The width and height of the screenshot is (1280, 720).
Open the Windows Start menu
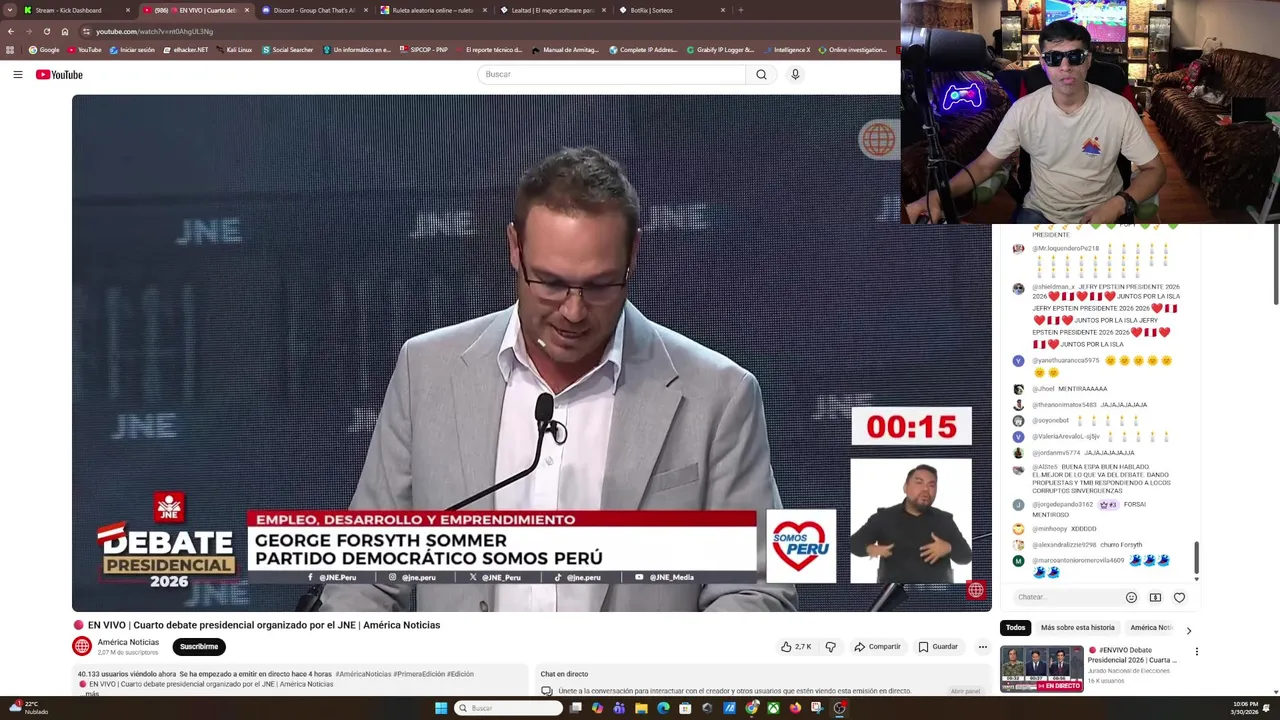click(x=440, y=708)
